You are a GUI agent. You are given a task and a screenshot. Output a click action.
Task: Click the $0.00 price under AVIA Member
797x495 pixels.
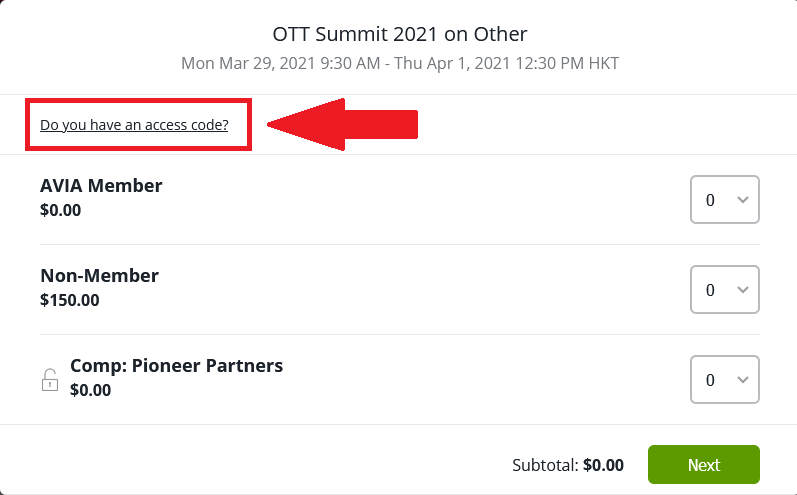click(60, 210)
